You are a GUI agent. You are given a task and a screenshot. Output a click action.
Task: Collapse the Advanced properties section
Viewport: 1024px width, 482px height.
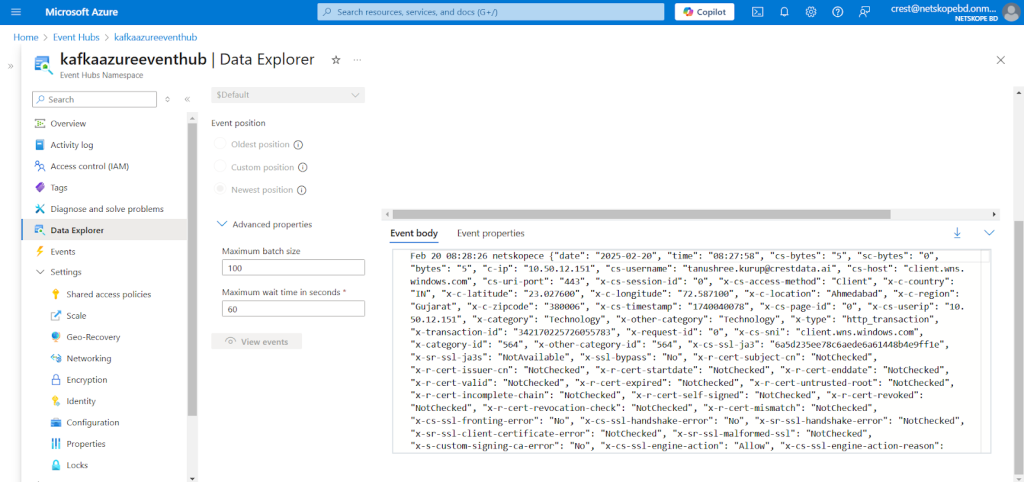tap(221, 224)
